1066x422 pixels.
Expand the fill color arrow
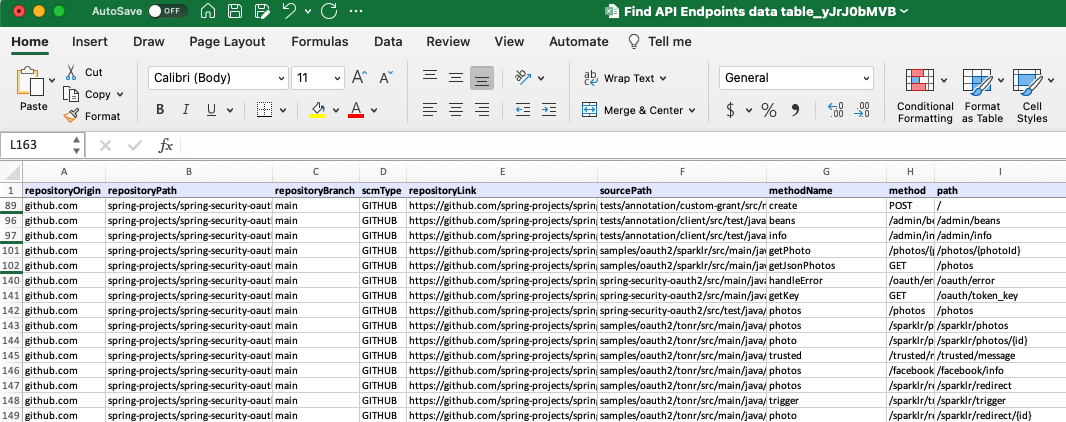[x=336, y=110]
